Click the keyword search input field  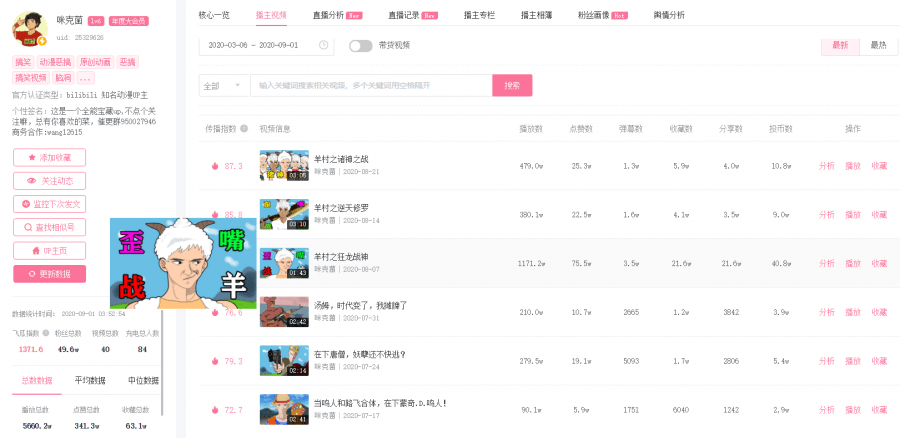click(370, 86)
